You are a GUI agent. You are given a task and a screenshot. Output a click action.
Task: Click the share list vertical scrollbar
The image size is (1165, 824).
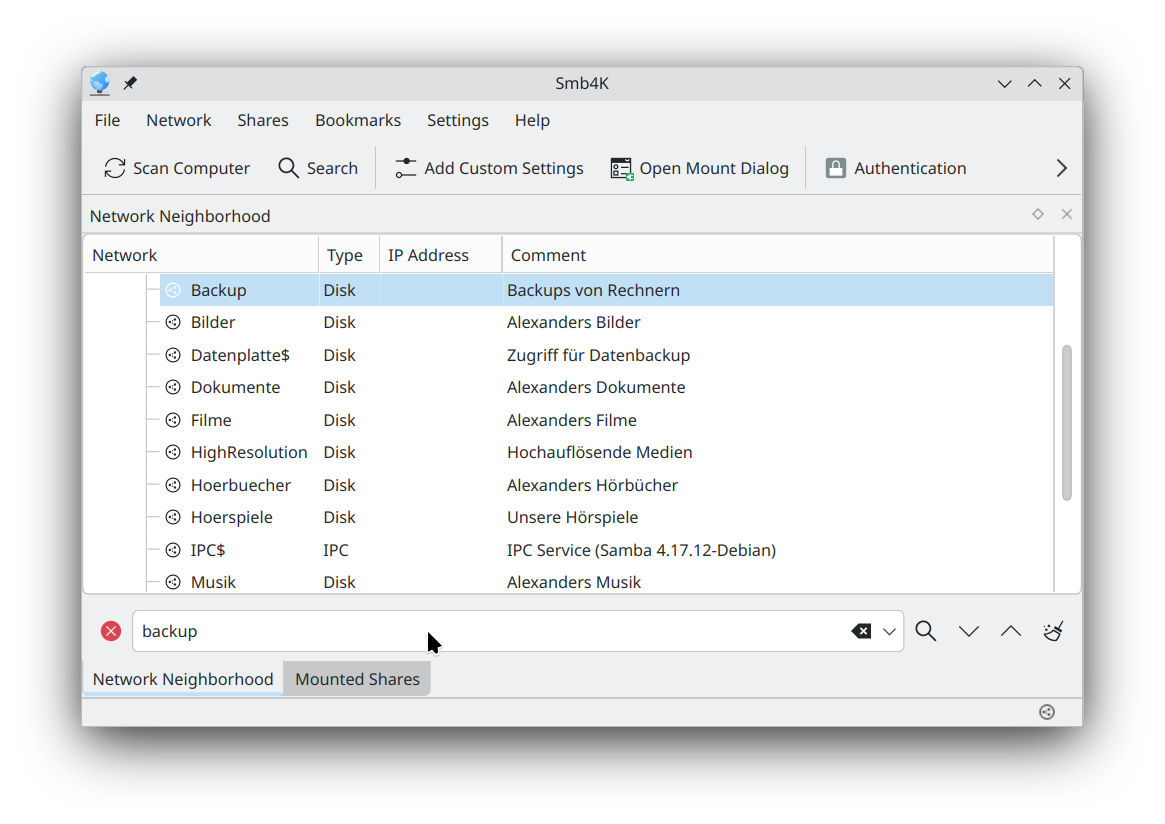pos(1066,422)
